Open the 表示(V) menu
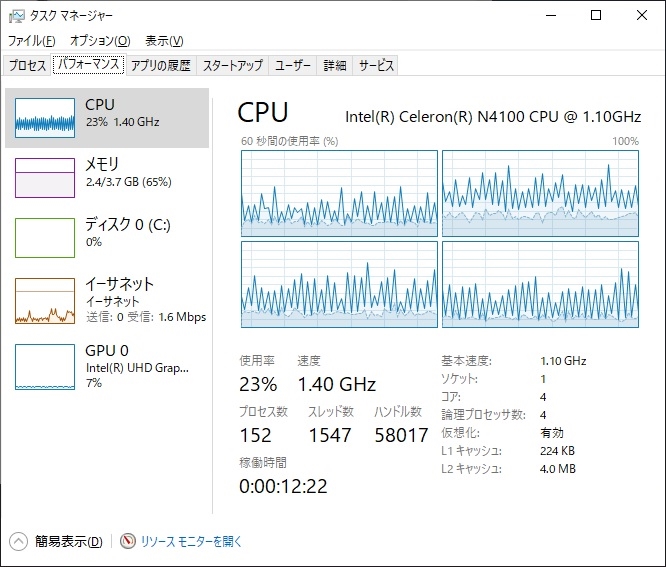Screen dimensions: 666x567 click(x=164, y=41)
